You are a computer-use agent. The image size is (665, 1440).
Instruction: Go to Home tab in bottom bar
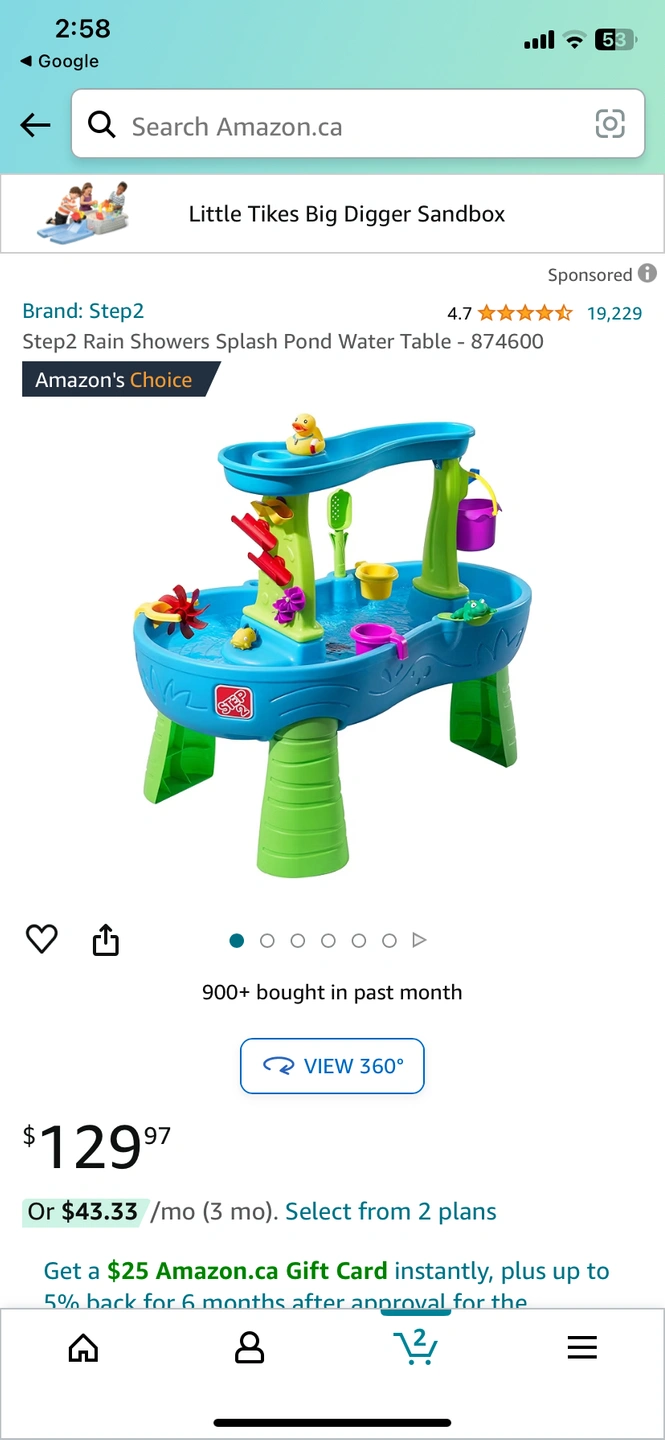click(x=83, y=1348)
